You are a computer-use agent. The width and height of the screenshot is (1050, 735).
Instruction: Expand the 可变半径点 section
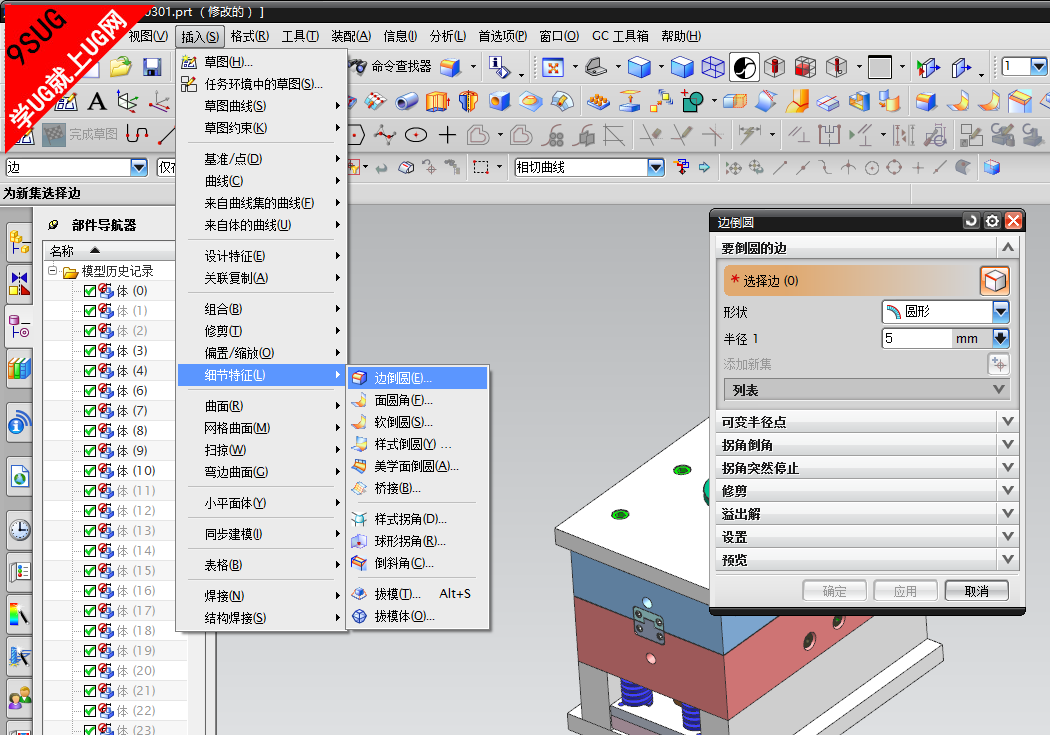click(867, 422)
